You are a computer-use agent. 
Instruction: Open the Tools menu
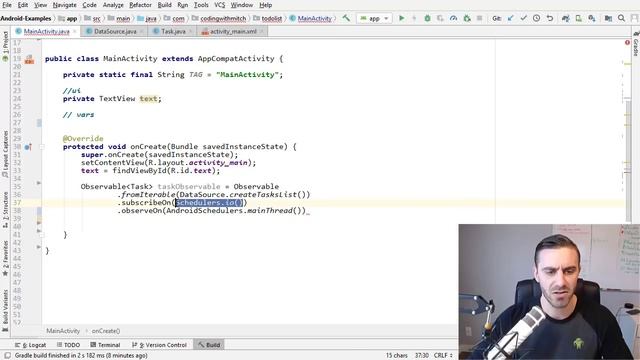tap(201, 5)
